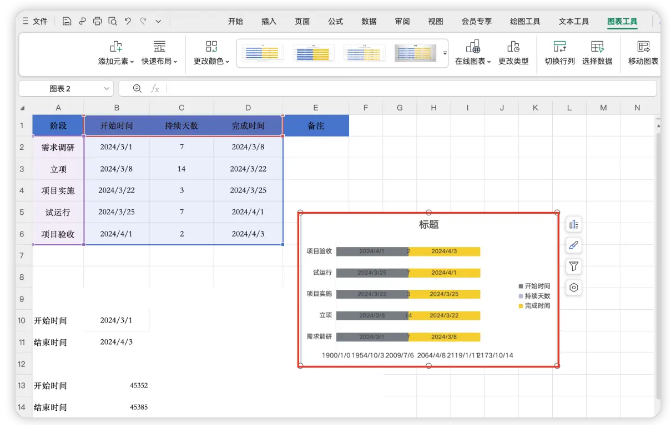This screenshot has width=670, height=425.
Task: Click the cell showing 45385
Action: 117,407
